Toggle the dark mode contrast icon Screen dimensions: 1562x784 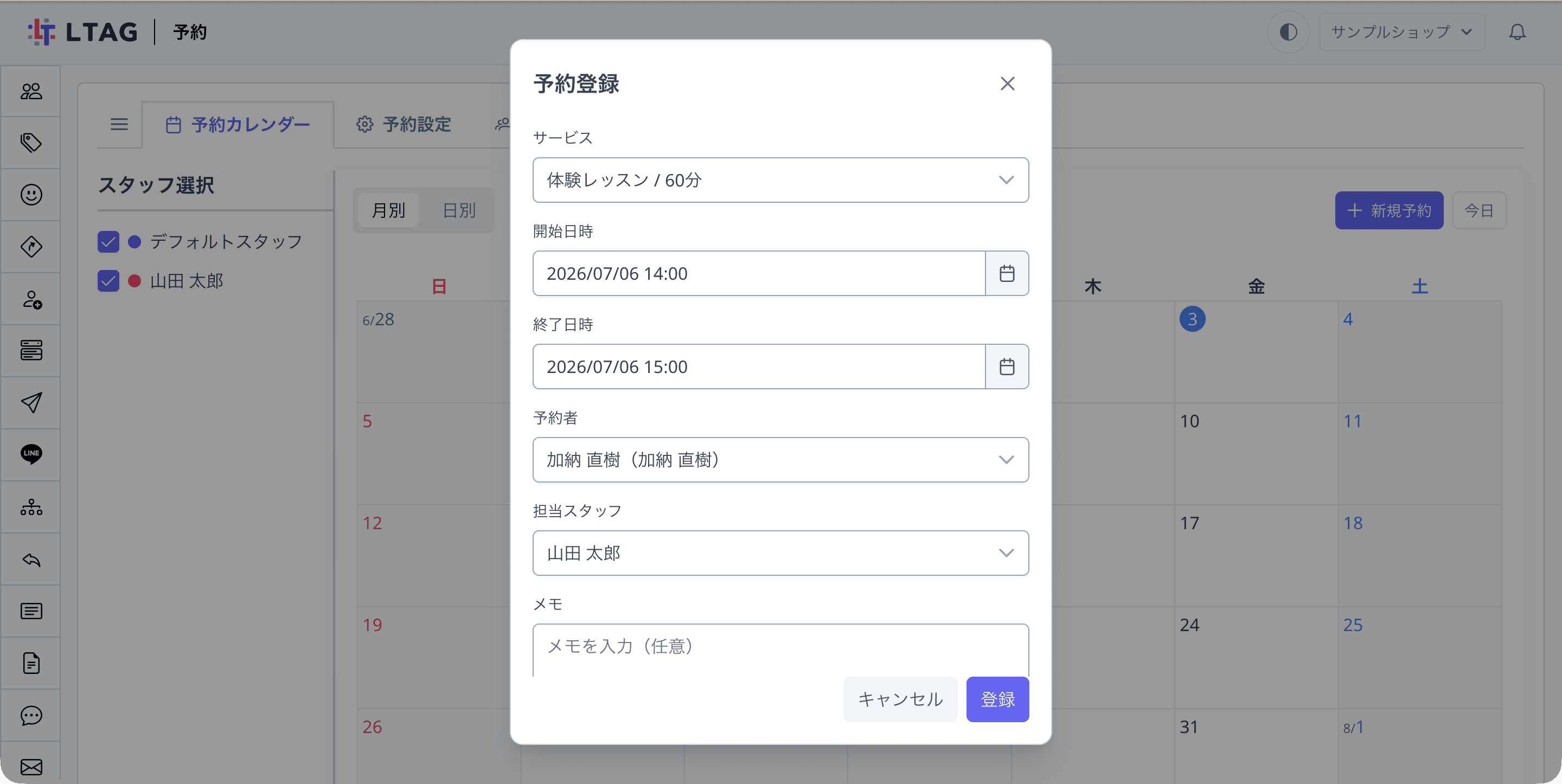tap(1288, 31)
